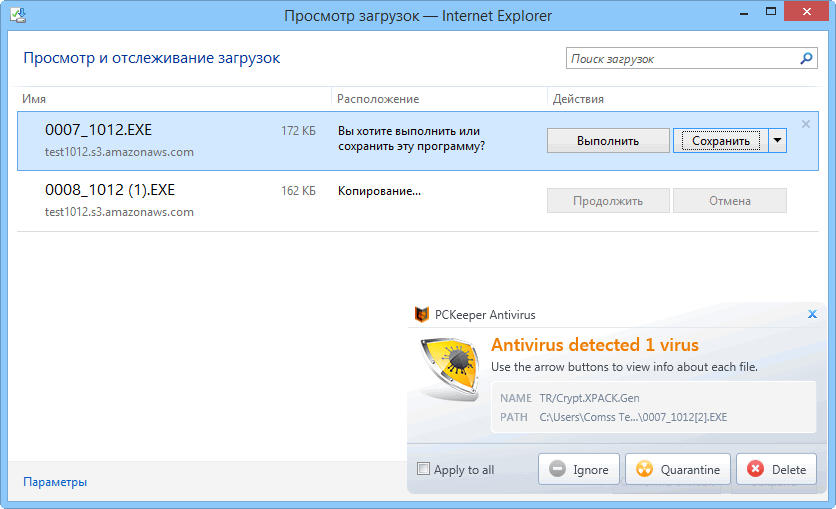The width and height of the screenshot is (836, 509).
Task: Click the run or save program question text
Action: tap(411, 139)
